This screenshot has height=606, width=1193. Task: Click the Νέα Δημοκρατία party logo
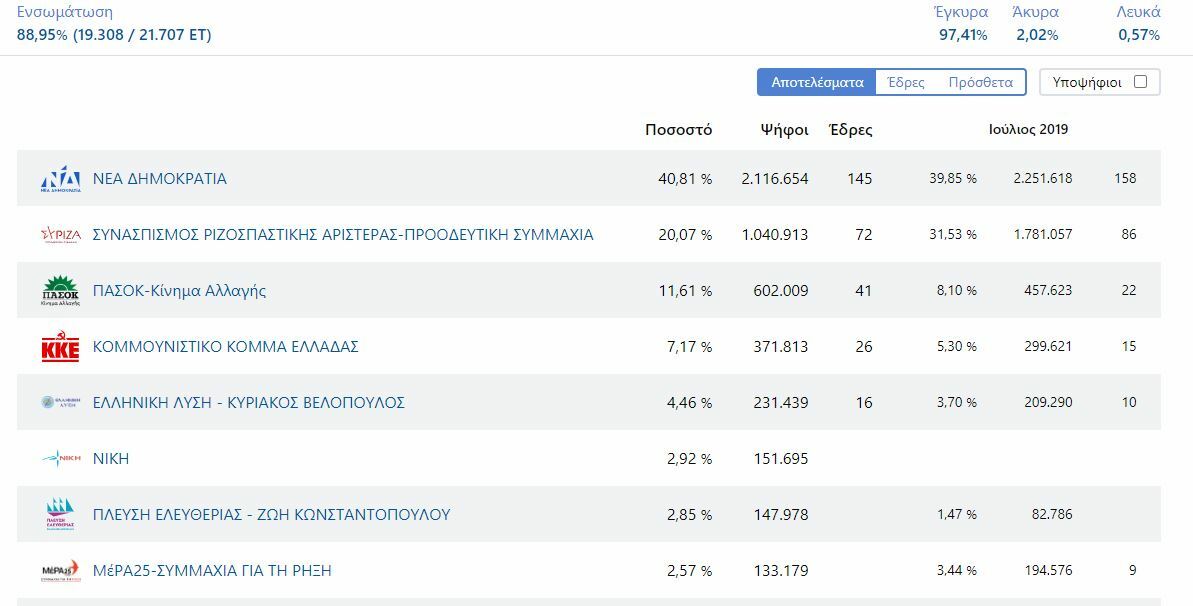(x=60, y=179)
